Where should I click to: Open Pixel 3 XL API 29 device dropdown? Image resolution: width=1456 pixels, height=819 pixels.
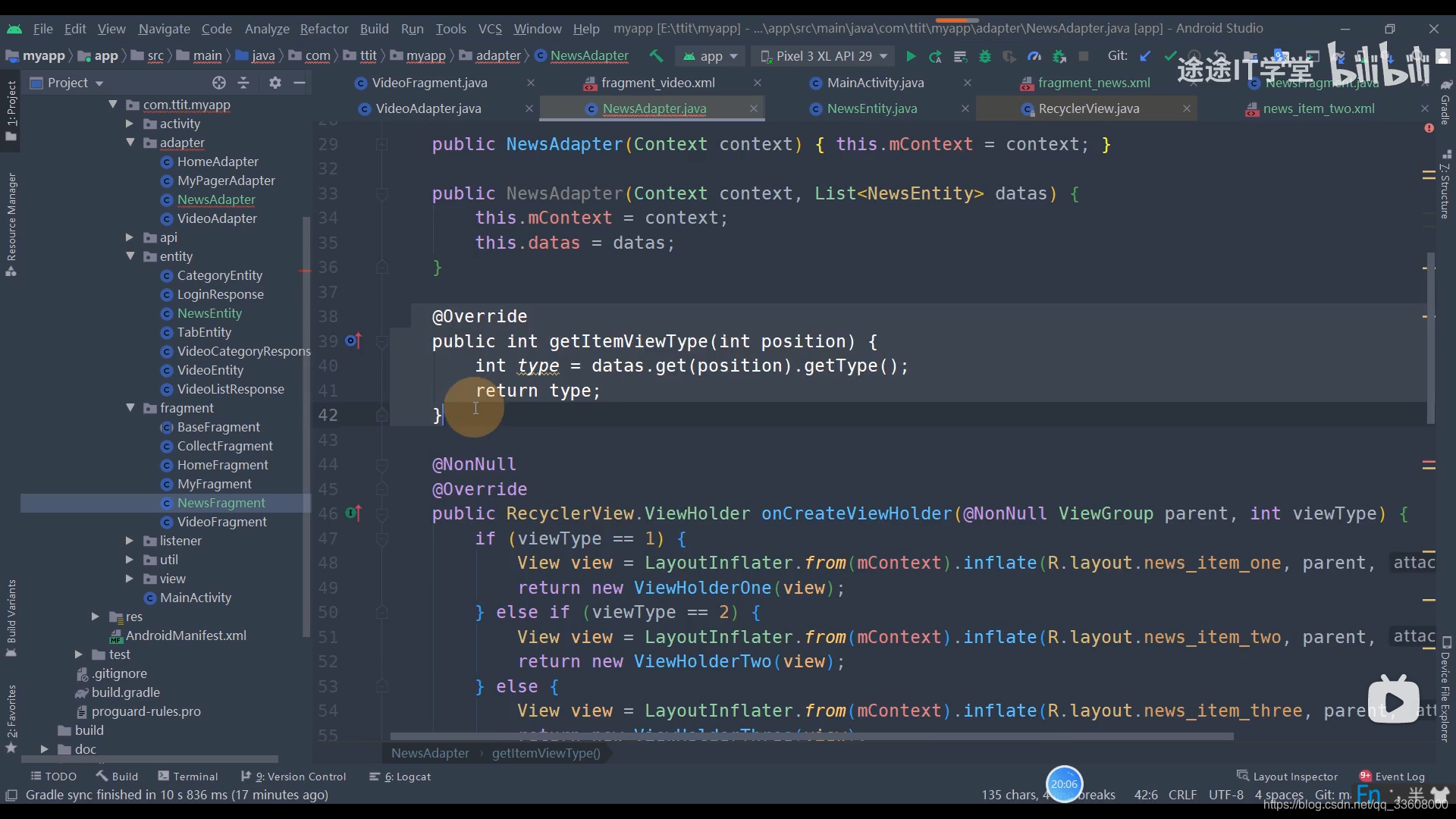click(824, 56)
